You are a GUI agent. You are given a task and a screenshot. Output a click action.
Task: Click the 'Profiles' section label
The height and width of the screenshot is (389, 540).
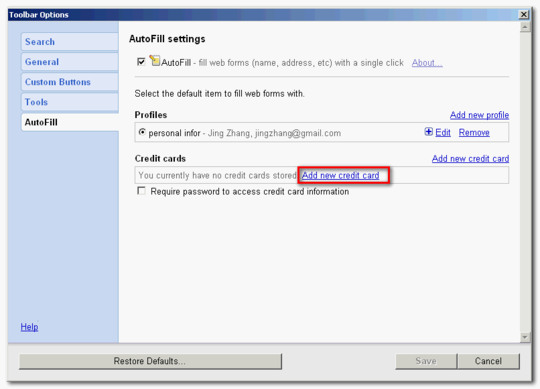tap(151, 115)
